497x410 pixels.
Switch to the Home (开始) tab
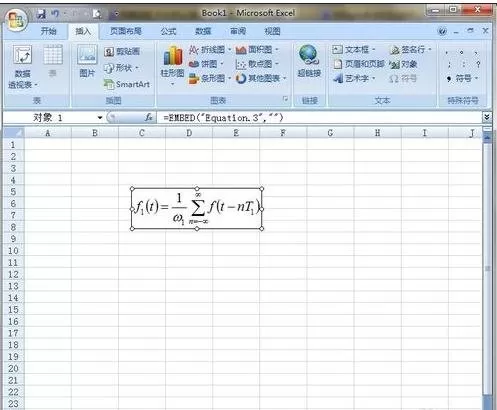tap(49, 31)
